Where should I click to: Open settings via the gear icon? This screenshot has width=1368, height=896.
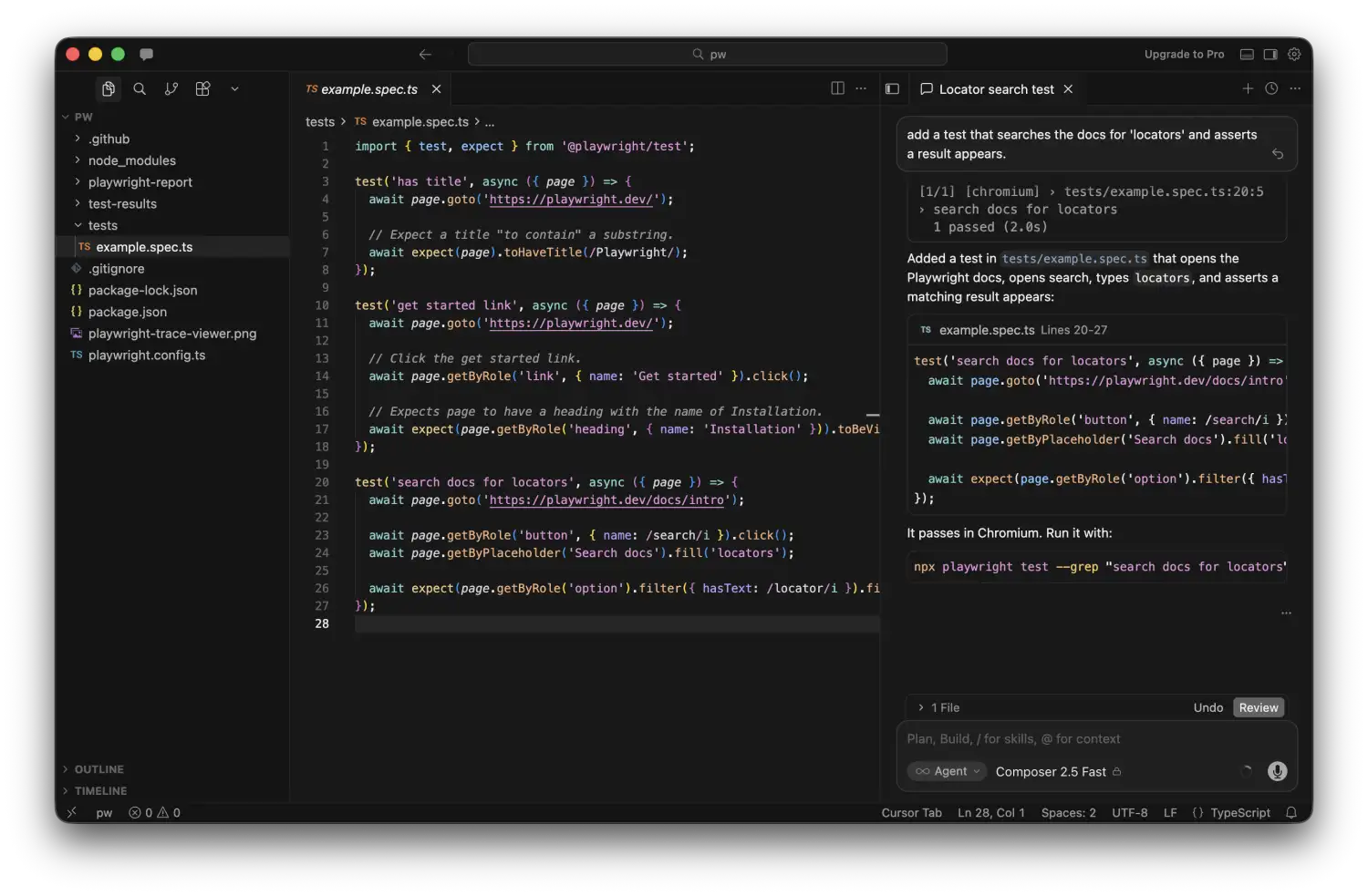pos(1294,54)
